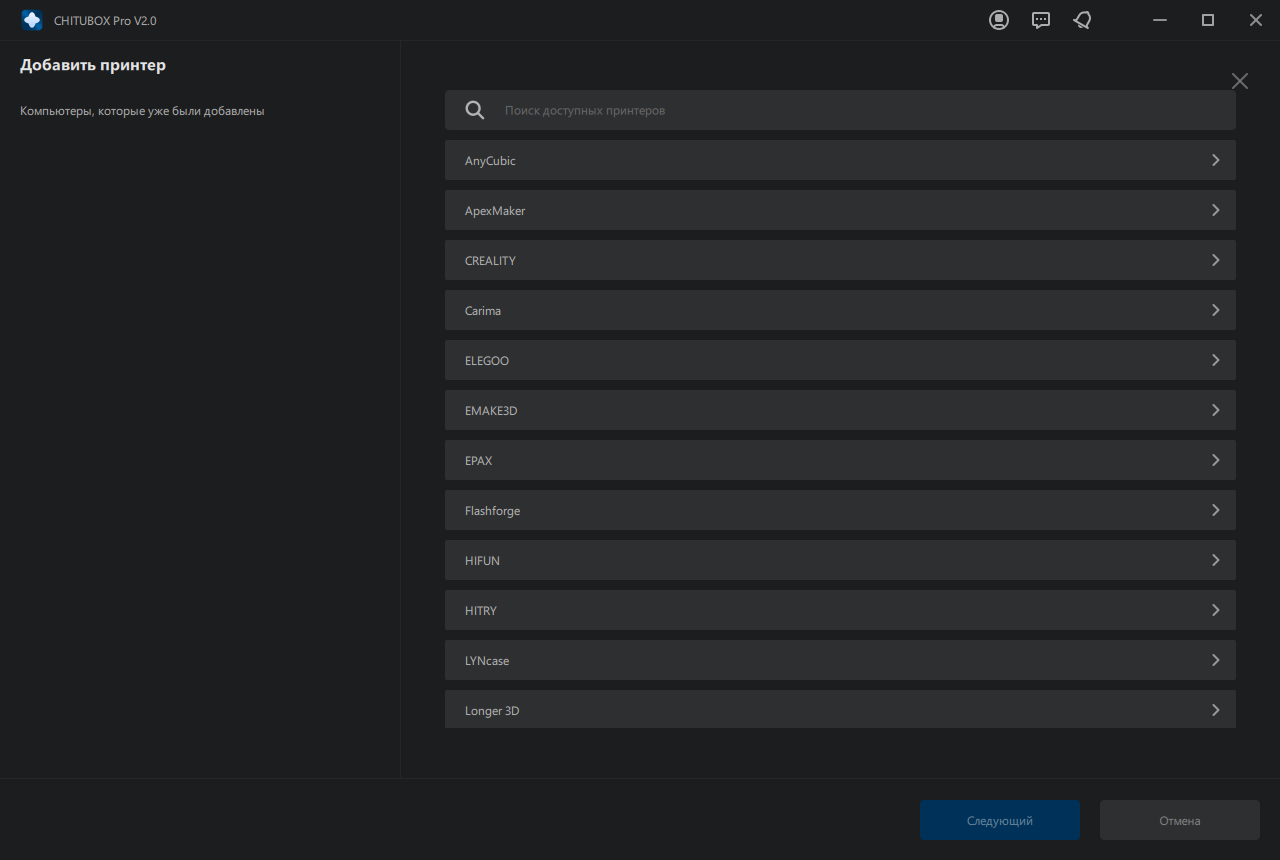Open the notifications bell icon

(1082, 20)
